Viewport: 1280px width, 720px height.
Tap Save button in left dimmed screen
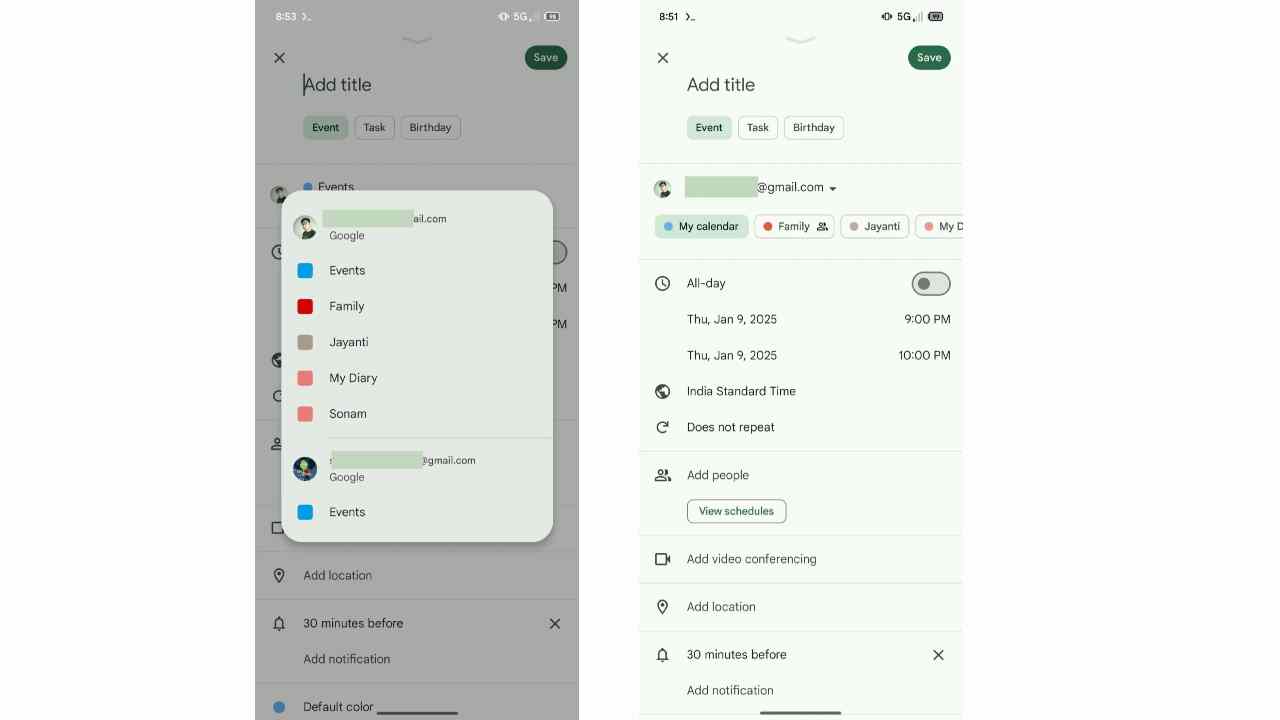click(546, 57)
